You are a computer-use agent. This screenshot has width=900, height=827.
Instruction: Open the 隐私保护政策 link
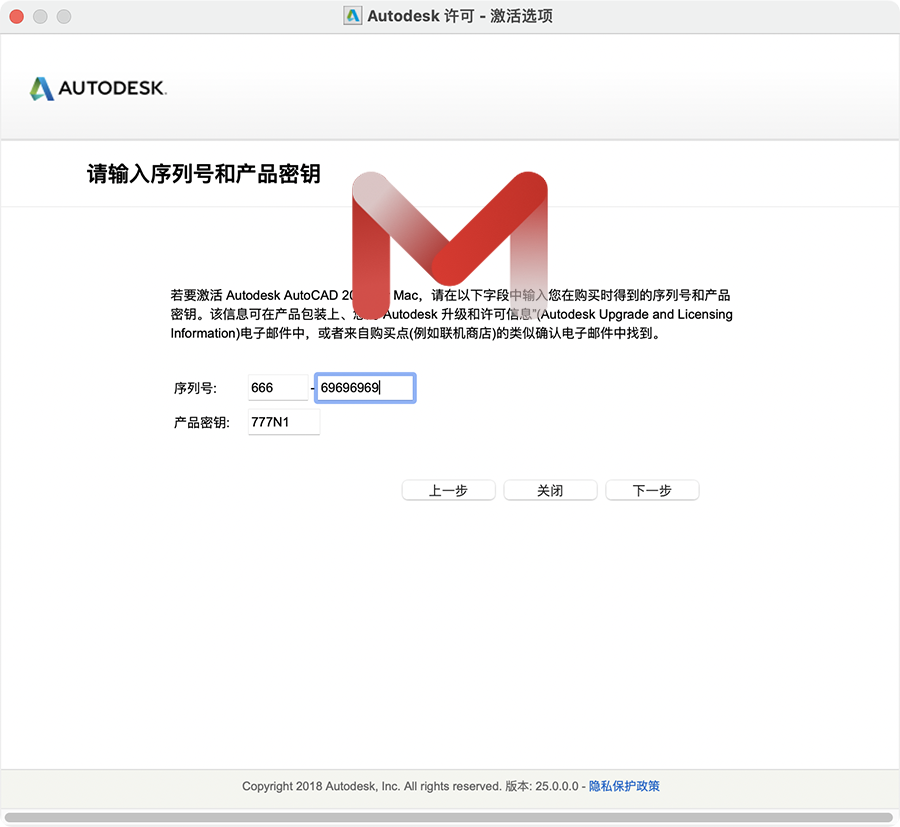(x=624, y=786)
